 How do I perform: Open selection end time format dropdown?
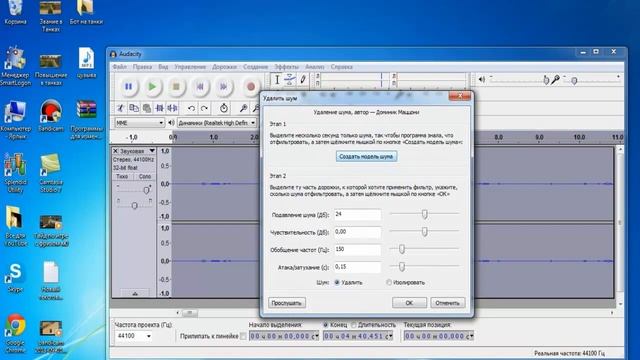[391, 336]
